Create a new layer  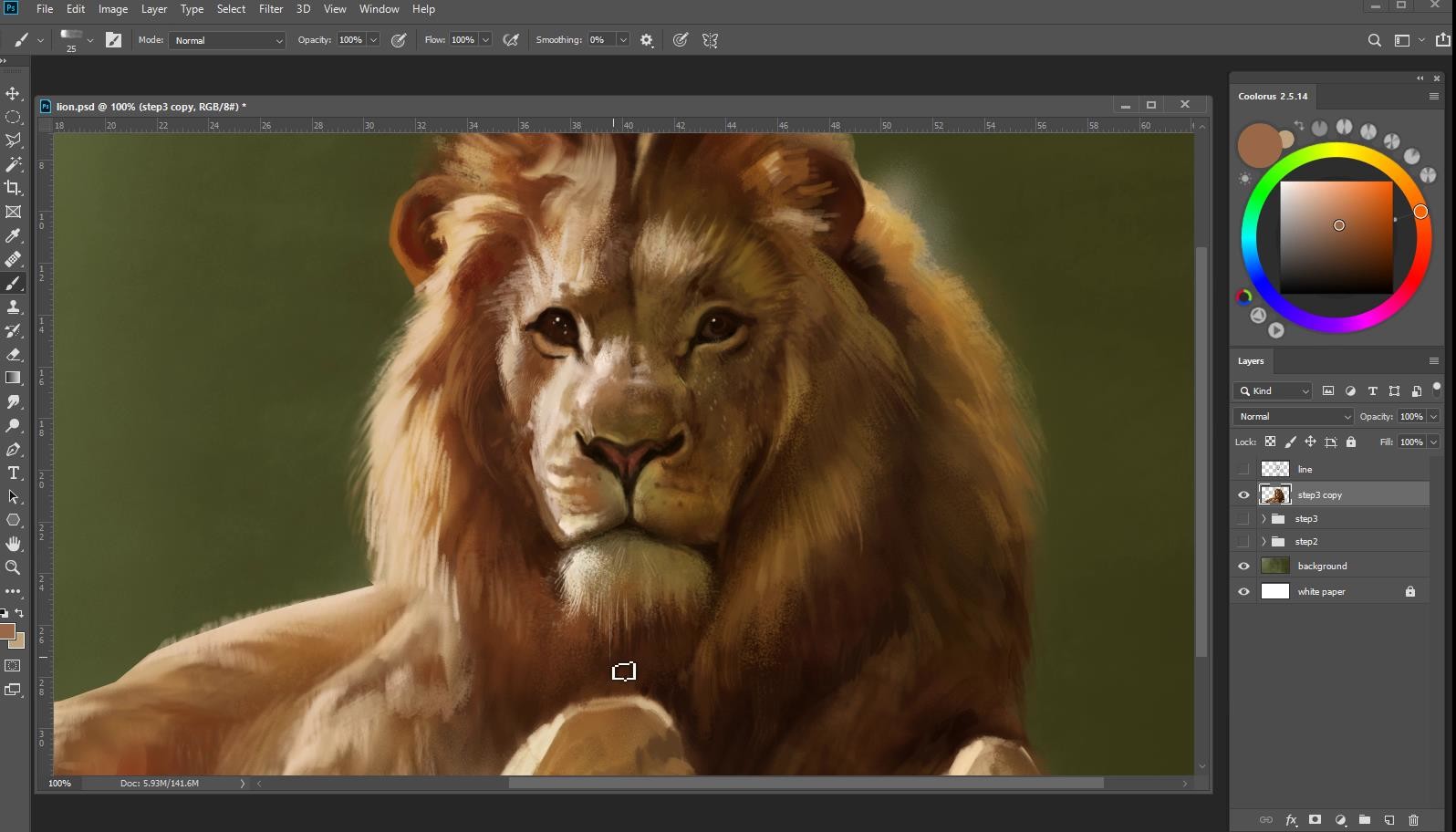pyautogui.click(x=1388, y=820)
